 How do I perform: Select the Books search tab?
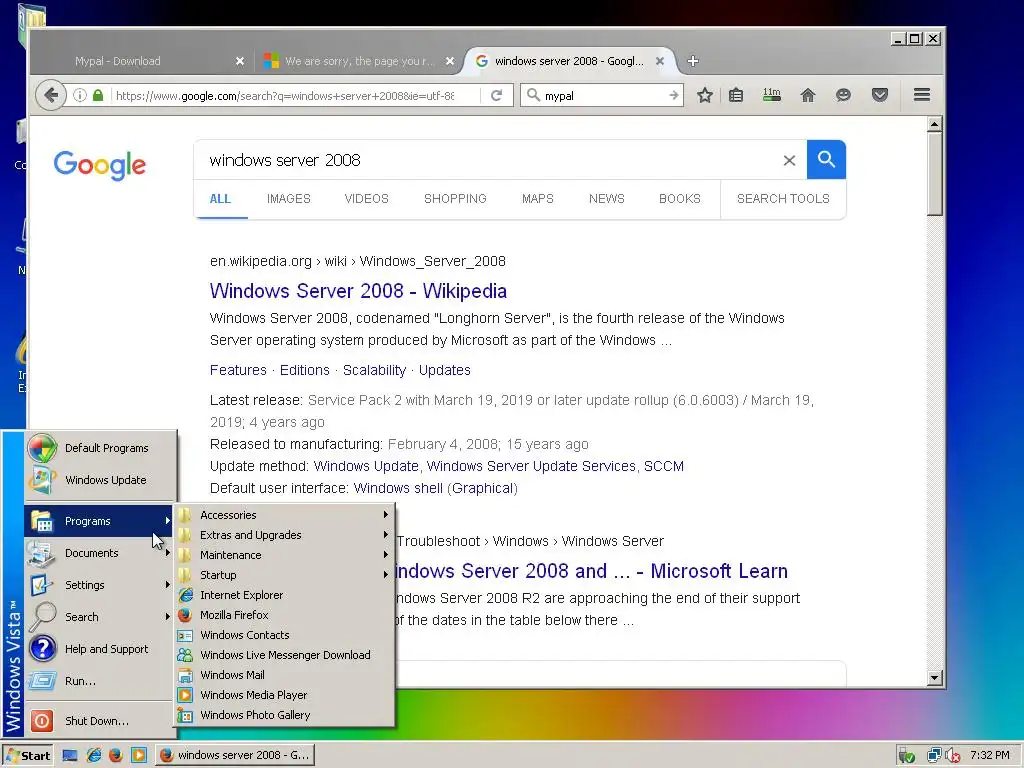pyautogui.click(x=679, y=199)
